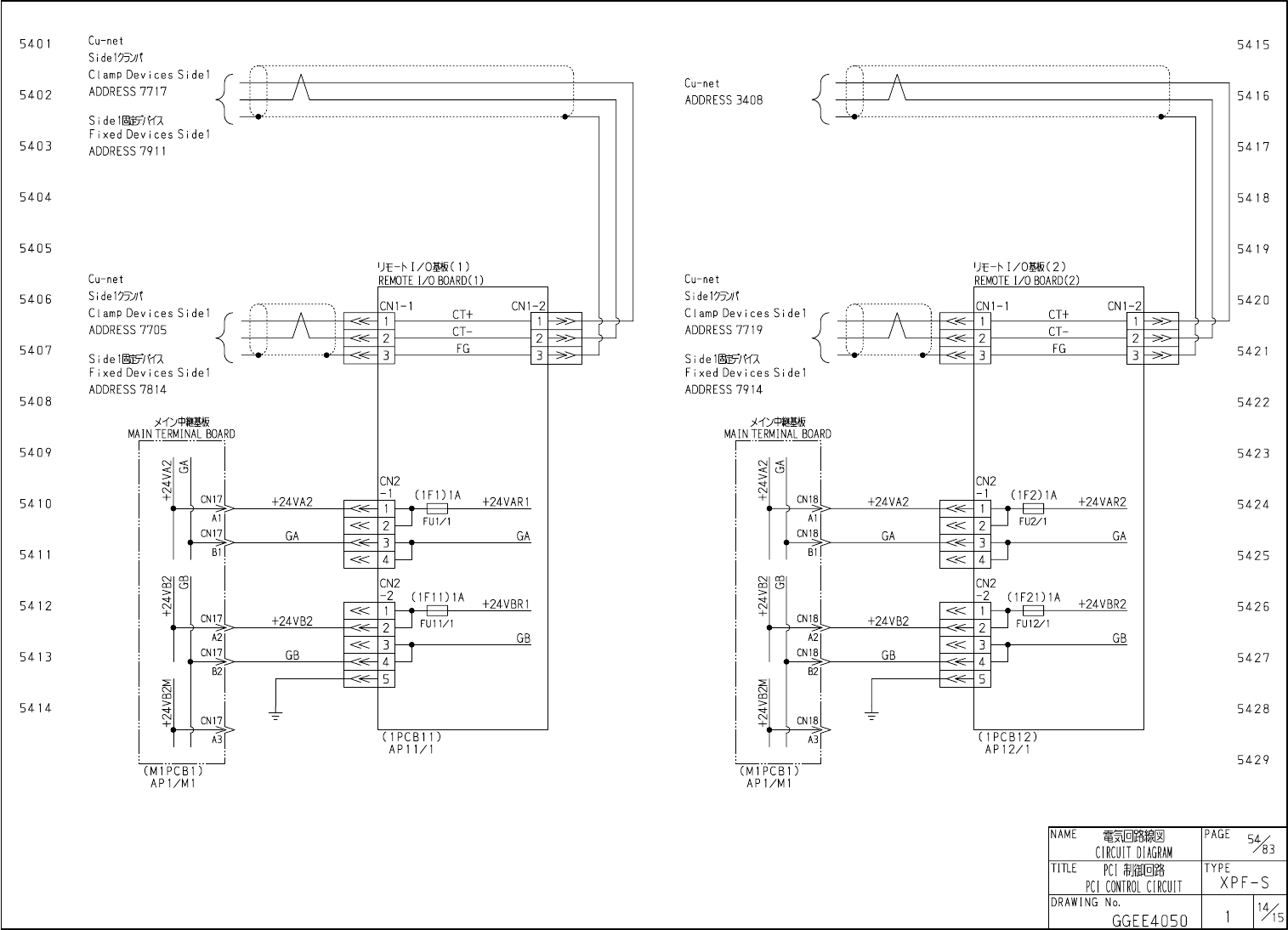Select the FU2/1 fuse symbol

coord(1033,508)
